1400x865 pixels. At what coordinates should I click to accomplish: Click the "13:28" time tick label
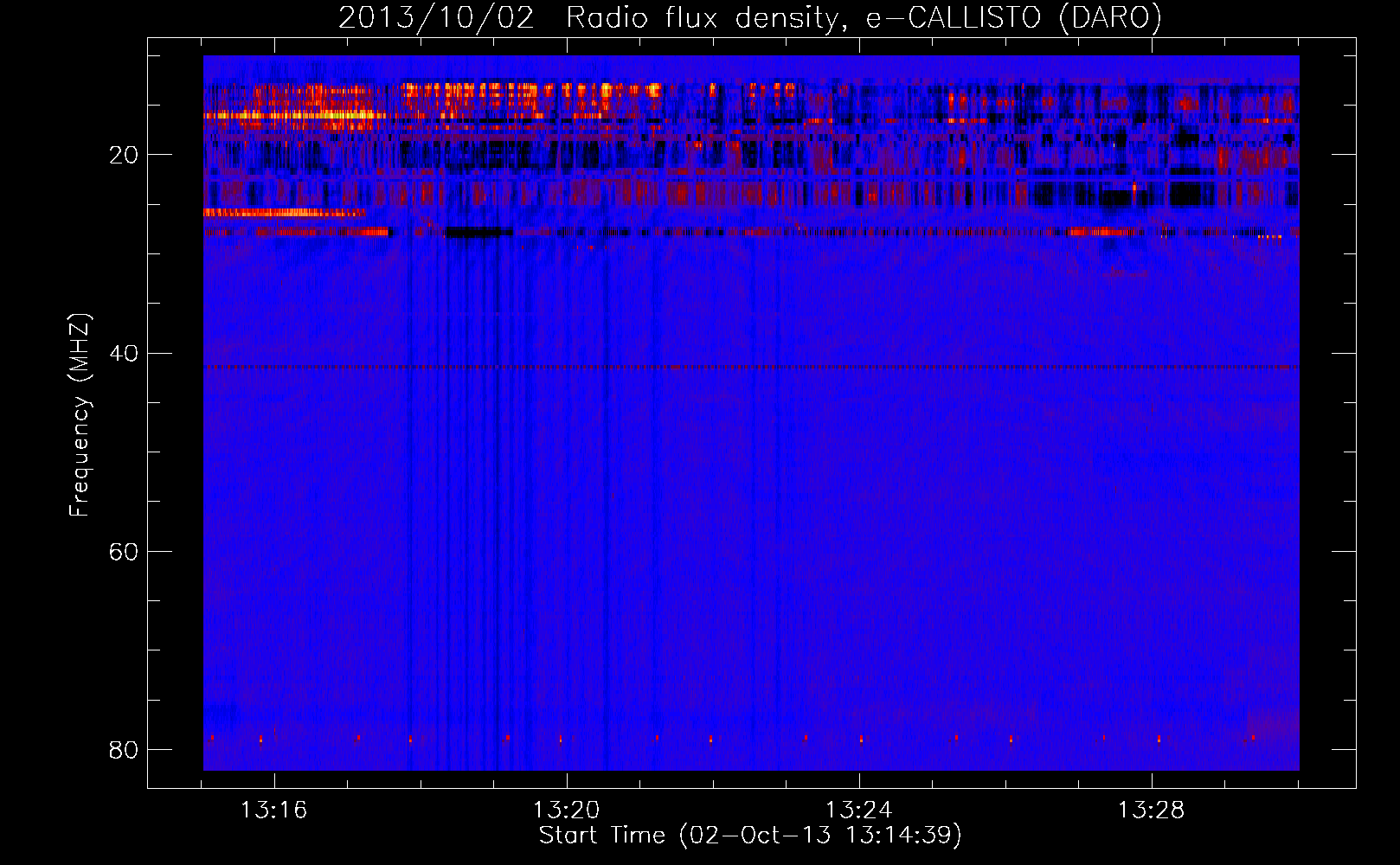click(1152, 811)
